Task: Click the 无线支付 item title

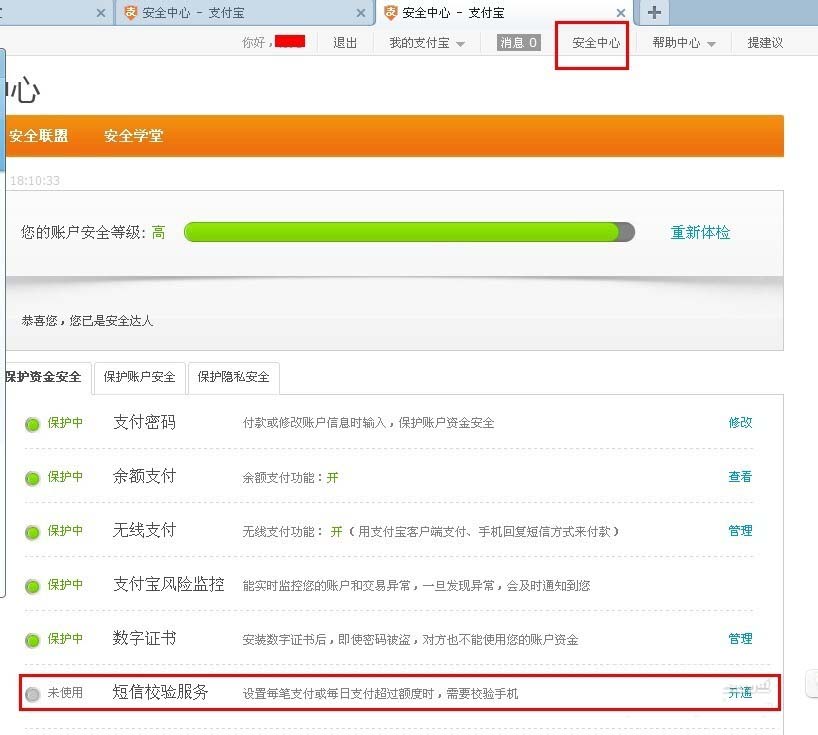Action: (x=145, y=530)
